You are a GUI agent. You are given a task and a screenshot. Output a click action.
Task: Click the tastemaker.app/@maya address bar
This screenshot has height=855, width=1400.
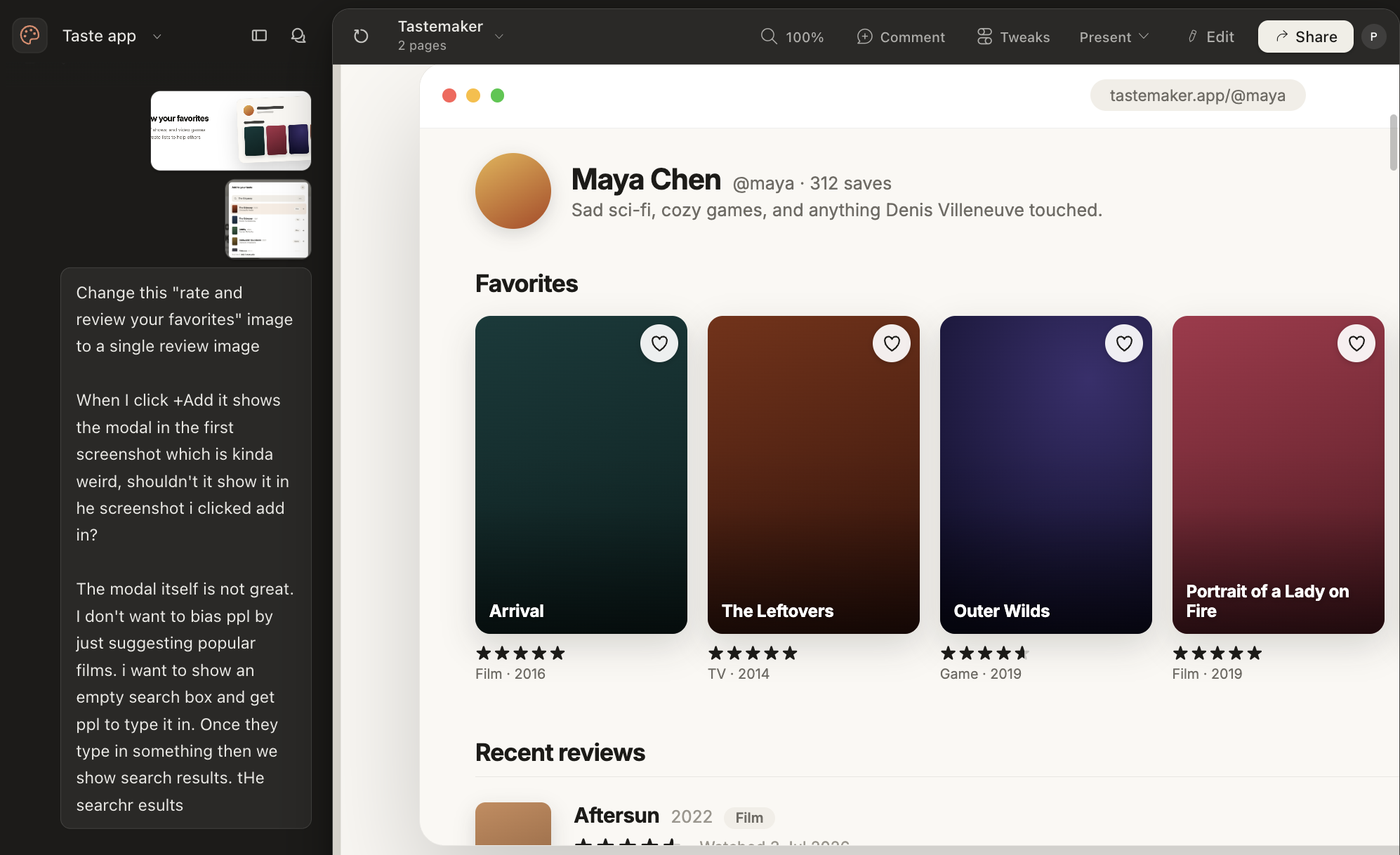pos(1197,95)
